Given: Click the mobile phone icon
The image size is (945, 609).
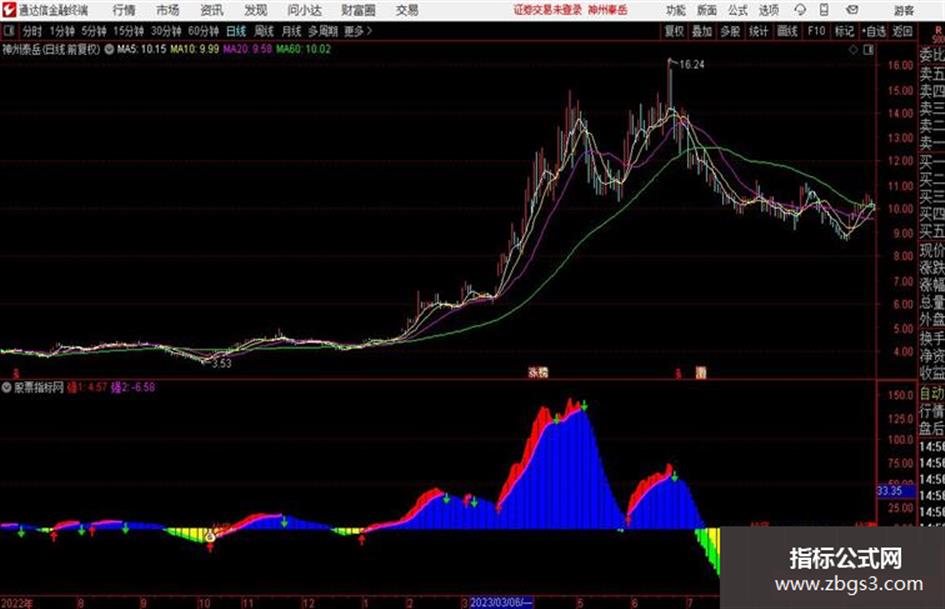Looking at the screenshot, I should click(x=824, y=10).
